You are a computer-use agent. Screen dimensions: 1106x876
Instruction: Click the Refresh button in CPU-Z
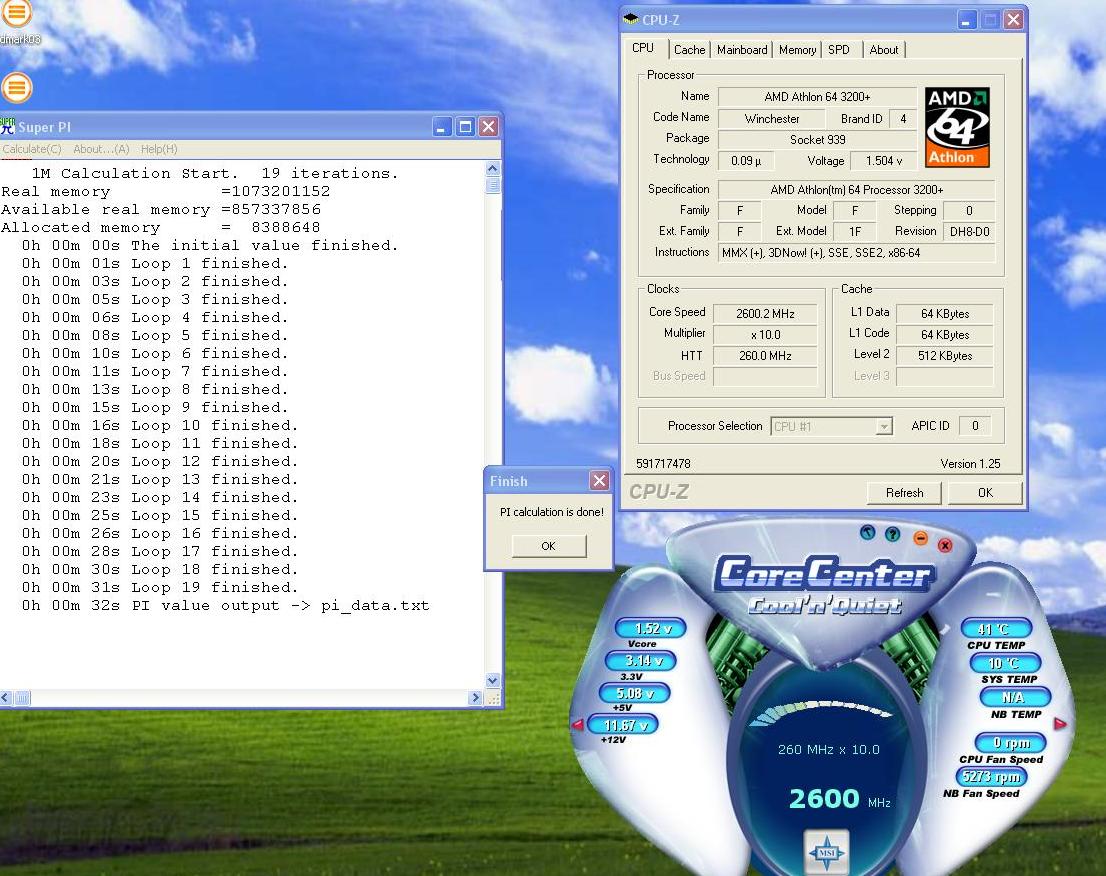[904, 493]
